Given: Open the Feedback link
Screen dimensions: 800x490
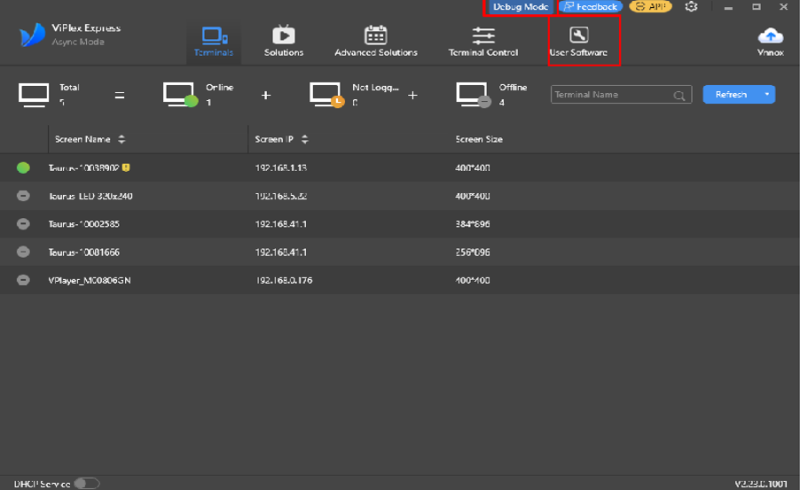Looking at the screenshot, I should [589, 7].
